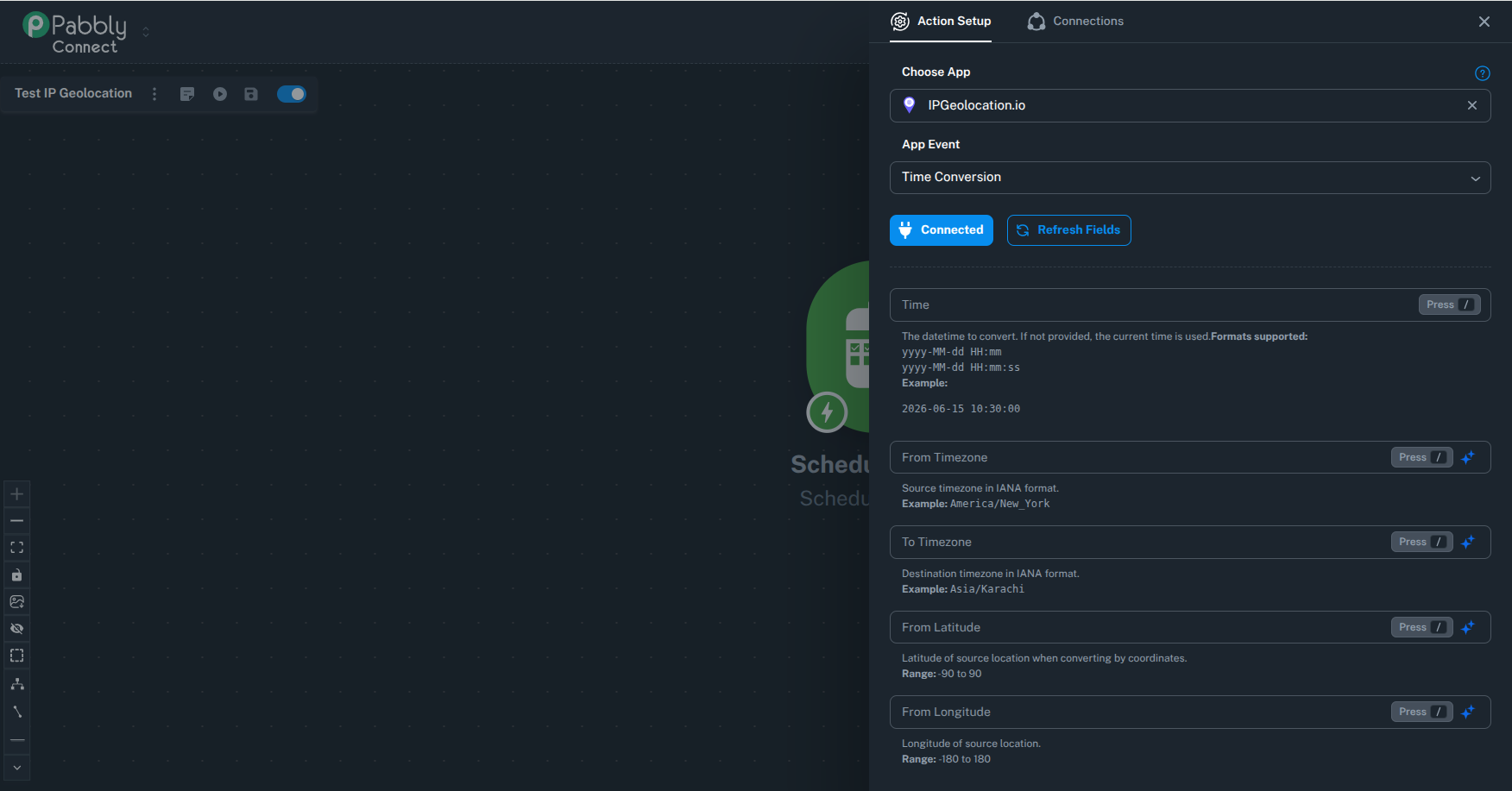The width and height of the screenshot is (1512, 791).
Task: Rename the workflow titled Test IP Geolocation
Action: click(73, 93)
